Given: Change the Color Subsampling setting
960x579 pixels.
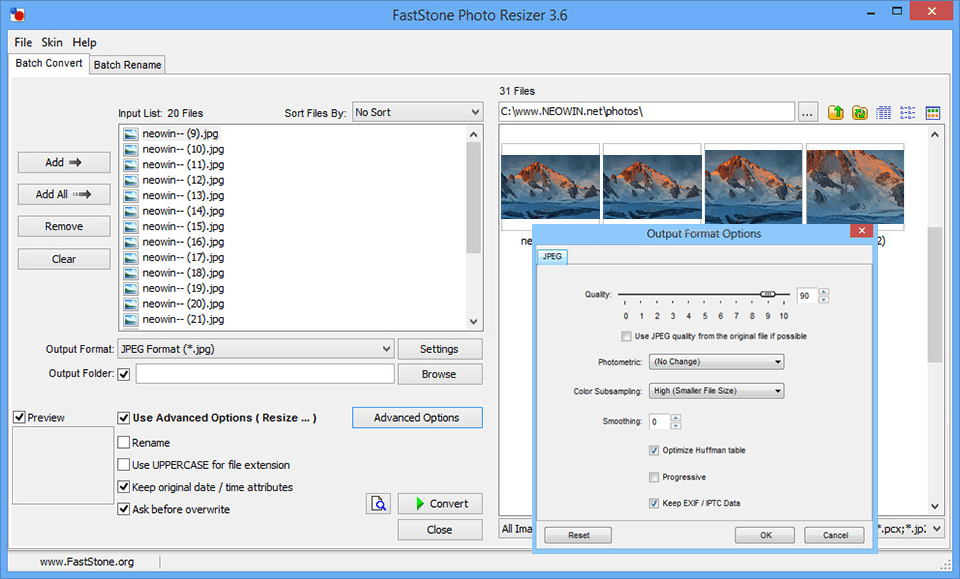Looking at the screenshot, I should tap(716, 390).
